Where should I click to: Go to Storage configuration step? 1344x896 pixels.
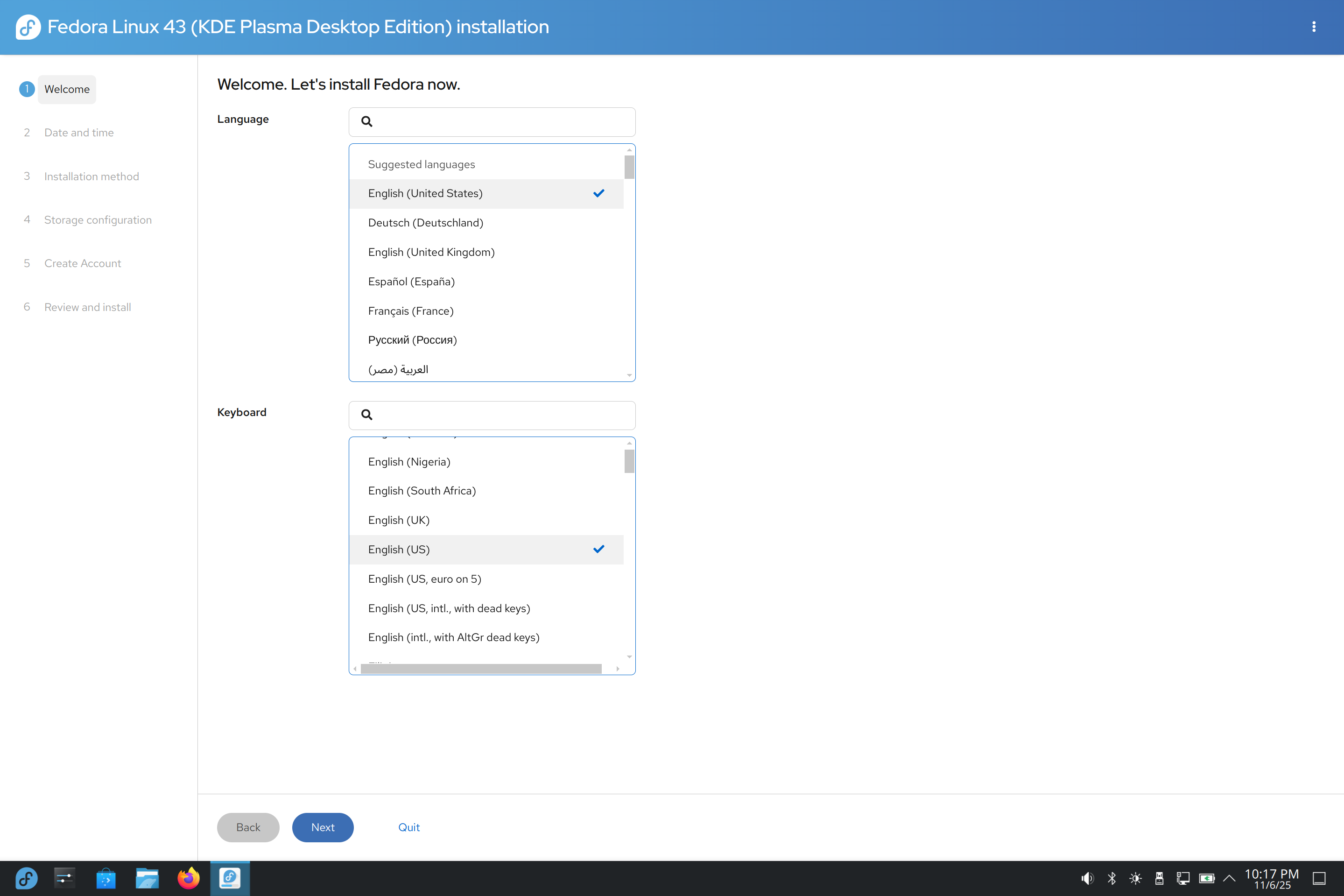point(98,220)
